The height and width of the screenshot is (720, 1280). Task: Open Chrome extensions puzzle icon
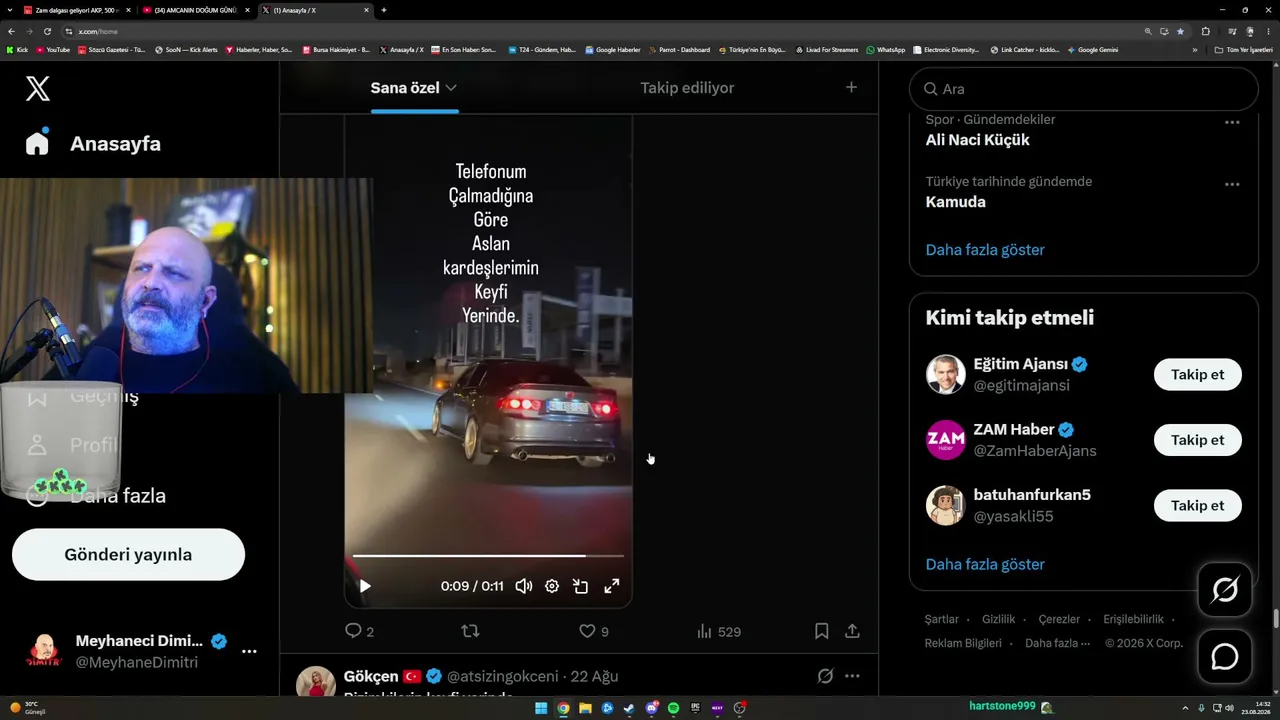(1205, 31)
